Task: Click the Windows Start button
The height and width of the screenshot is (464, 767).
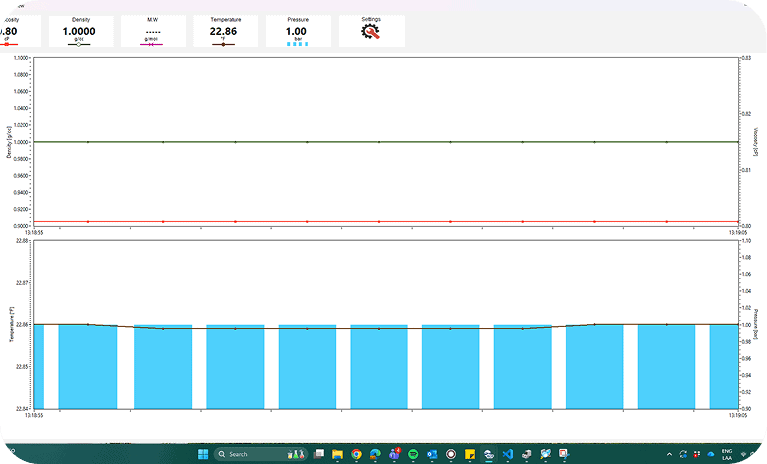Action: [x=204, y=454]
